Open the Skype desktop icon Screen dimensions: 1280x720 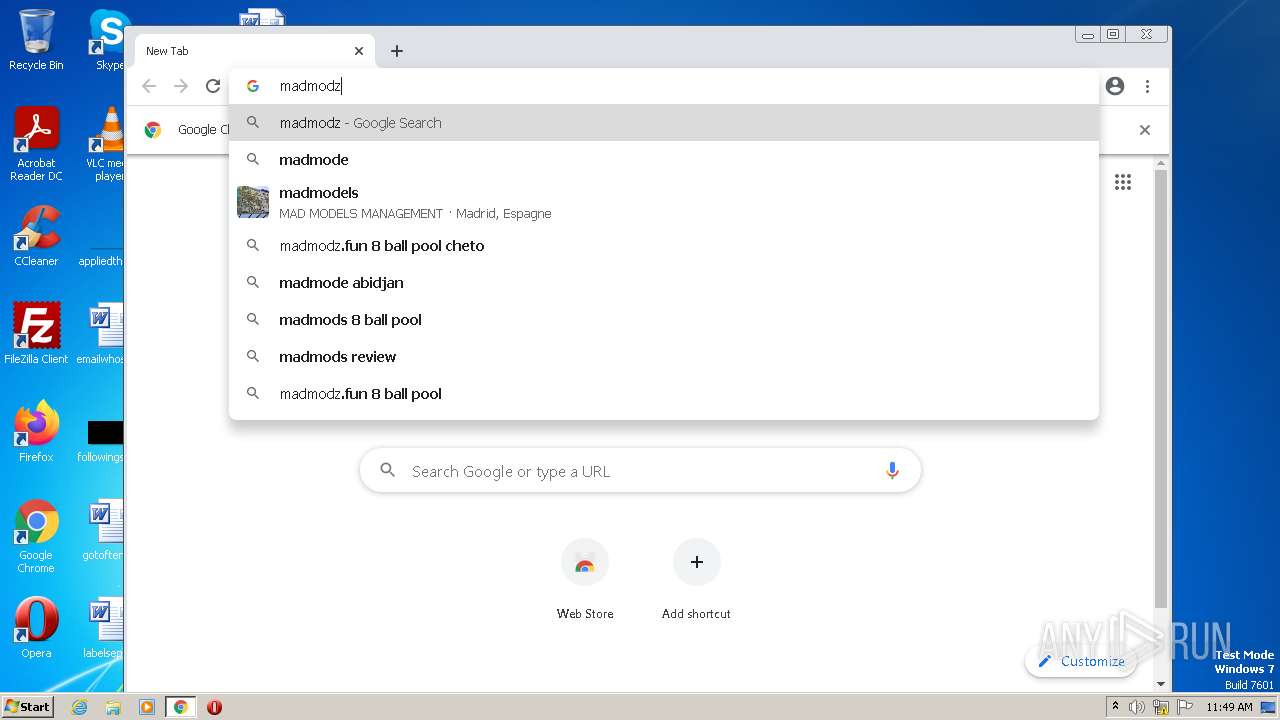[x=109, y=40]
